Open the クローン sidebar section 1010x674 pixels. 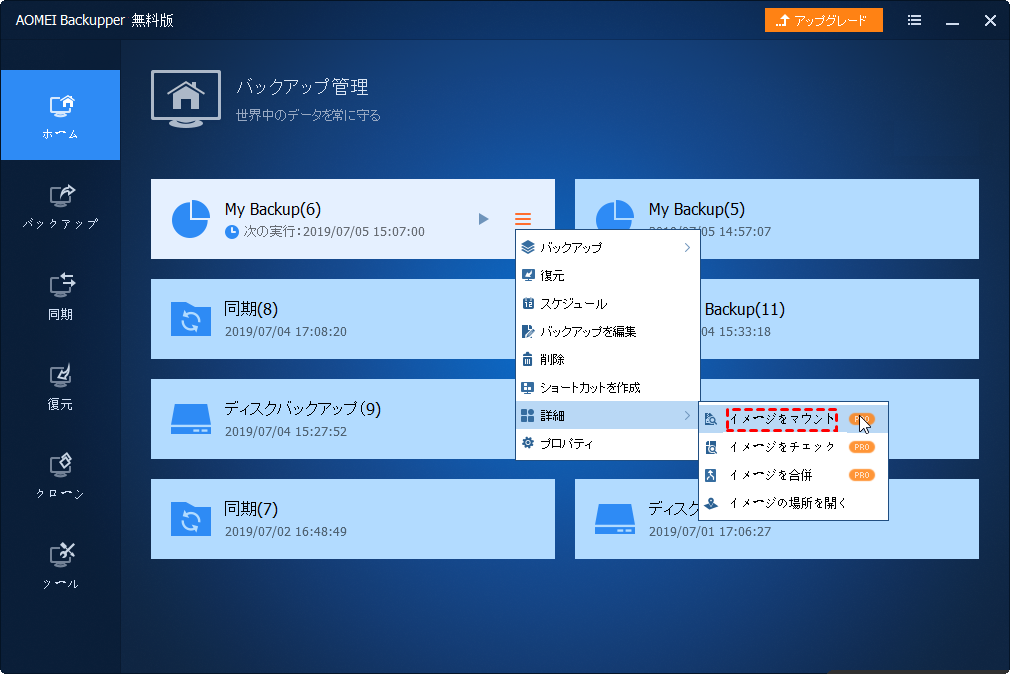point(61,477)
